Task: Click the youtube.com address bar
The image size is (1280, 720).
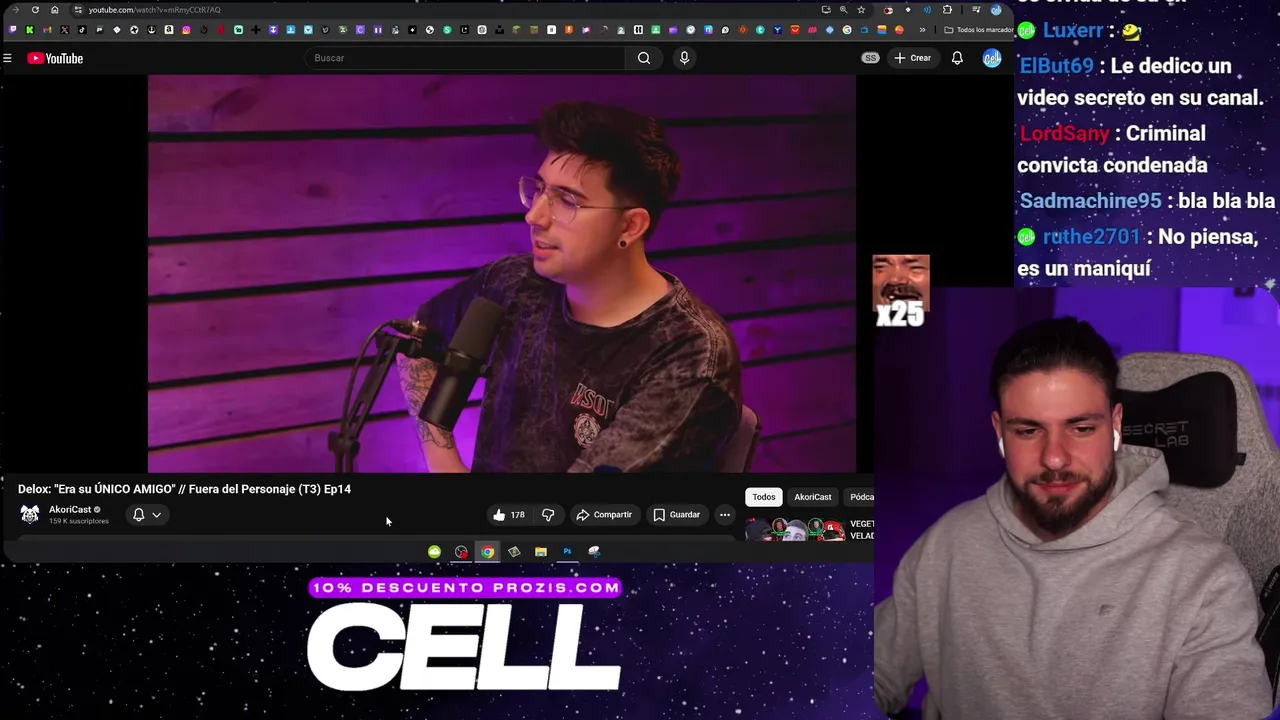Action: [x=154, y=10]
